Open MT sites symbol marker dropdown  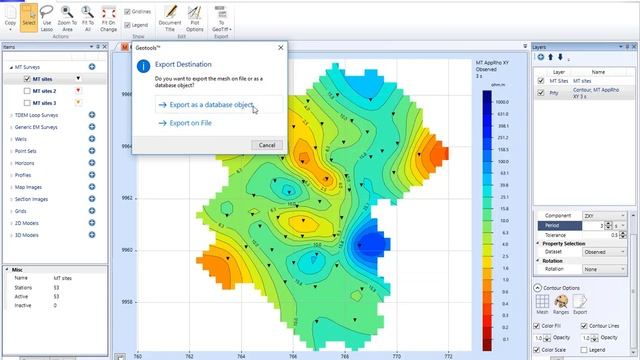pos(78,78)
